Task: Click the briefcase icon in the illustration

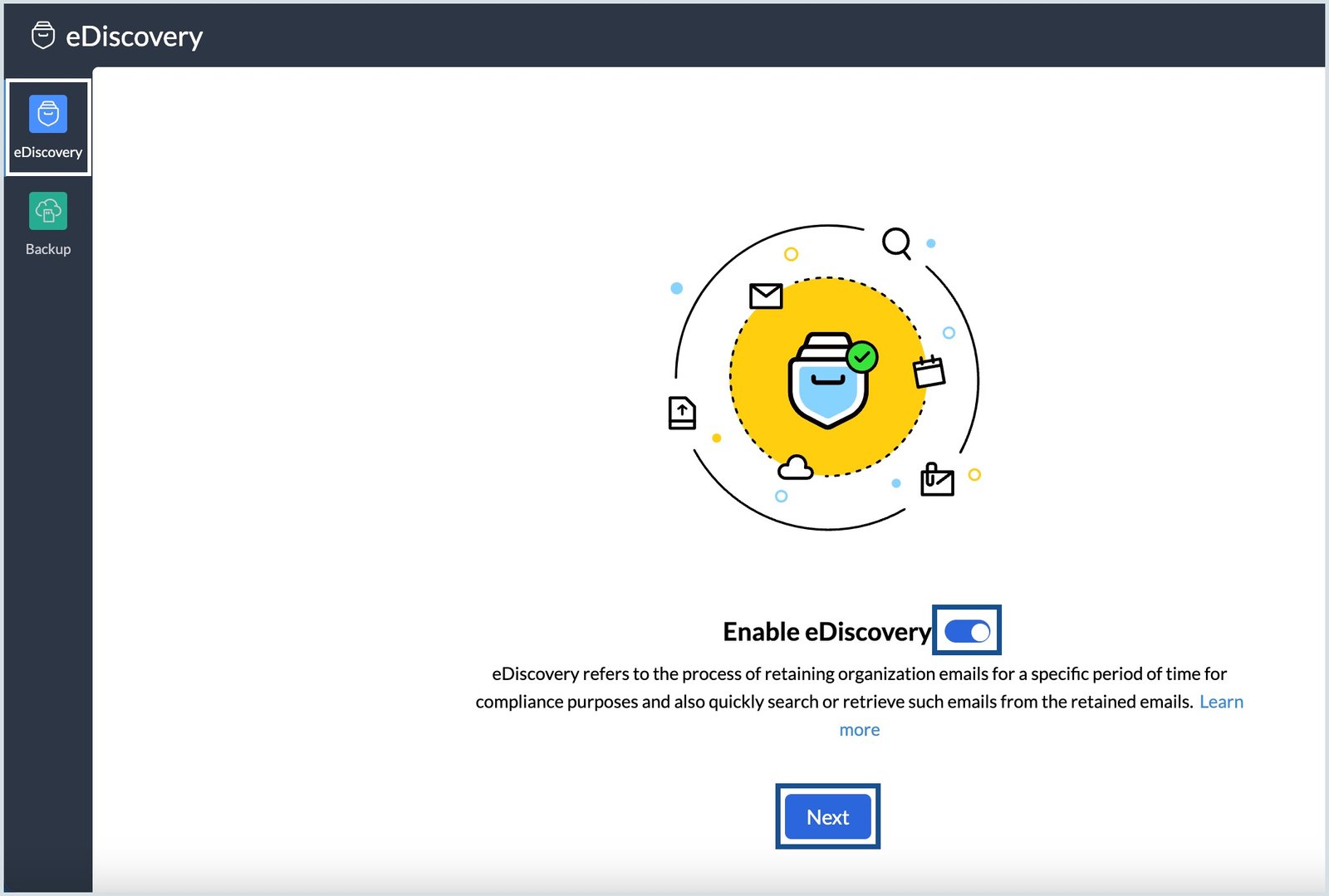Action: pos(938,480)
